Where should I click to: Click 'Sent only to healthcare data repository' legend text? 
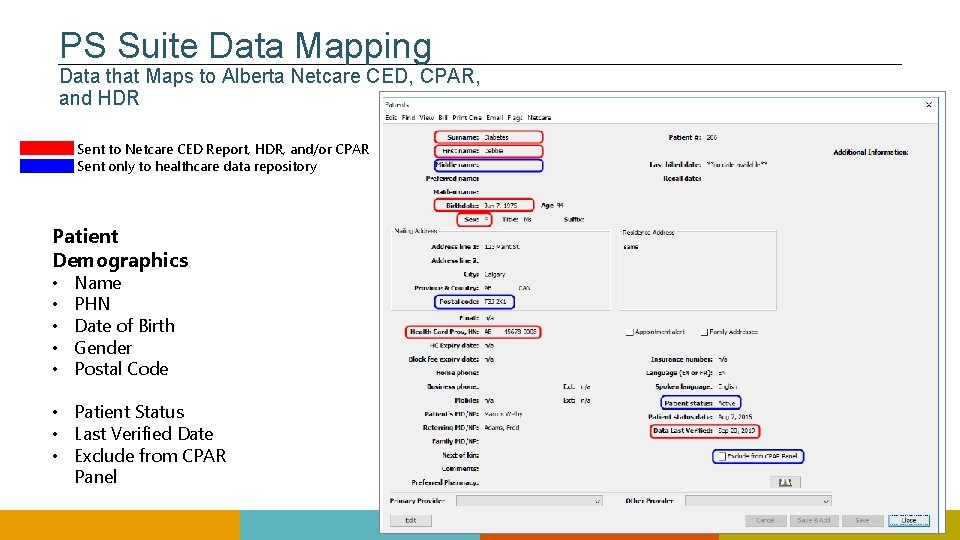pyautogui.click(x=197, y=167)
